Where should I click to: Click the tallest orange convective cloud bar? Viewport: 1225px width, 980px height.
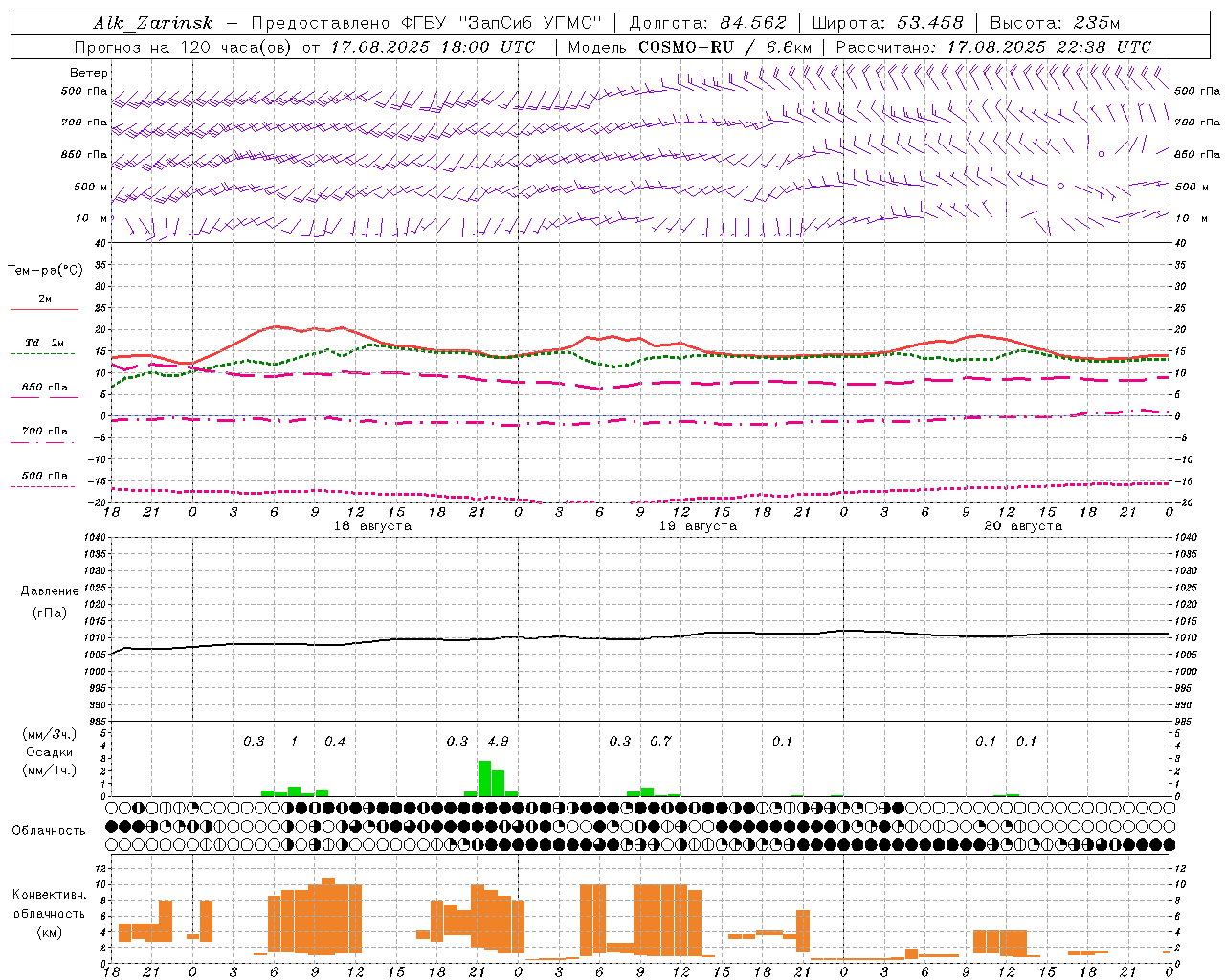[328, 916]
